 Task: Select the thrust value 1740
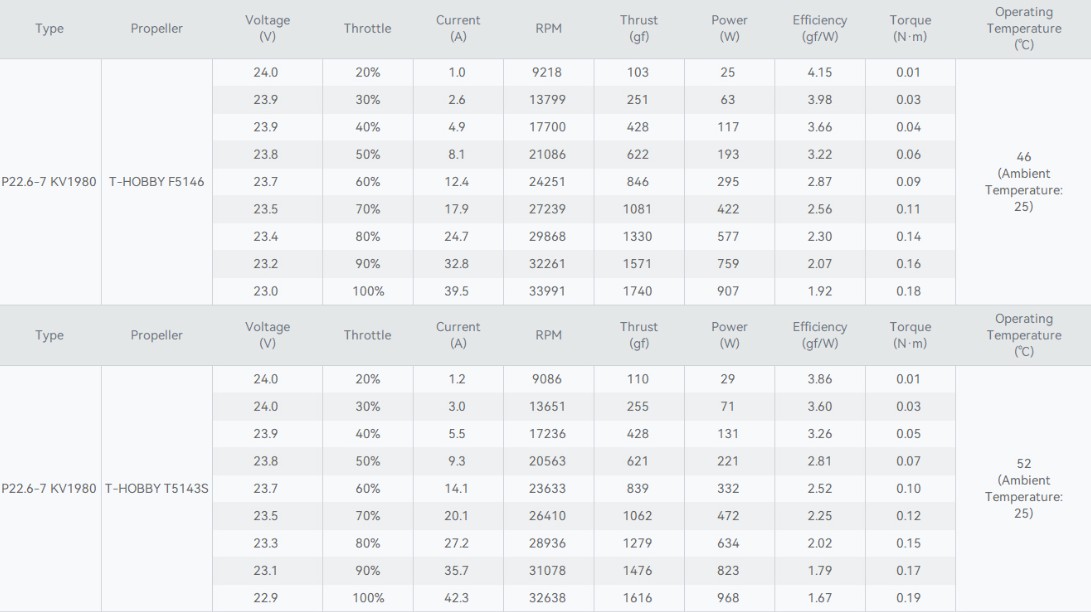(x=638, y=291)
